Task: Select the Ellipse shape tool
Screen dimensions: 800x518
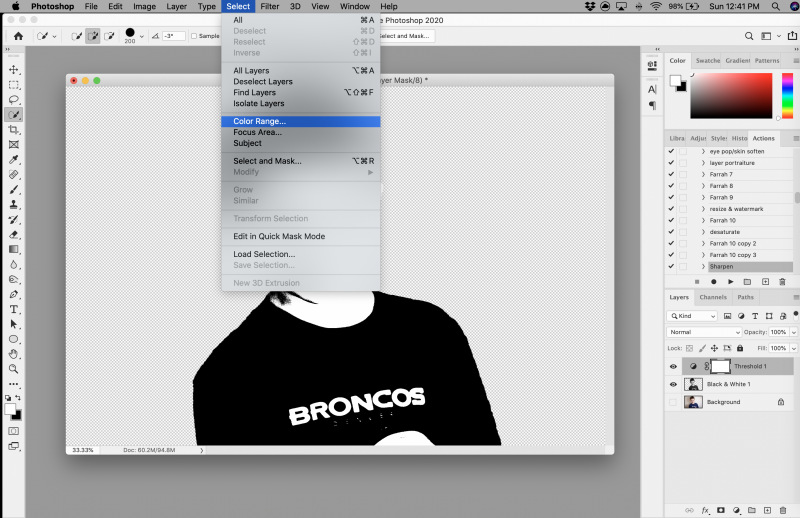Action: click(x=14, y=339)
